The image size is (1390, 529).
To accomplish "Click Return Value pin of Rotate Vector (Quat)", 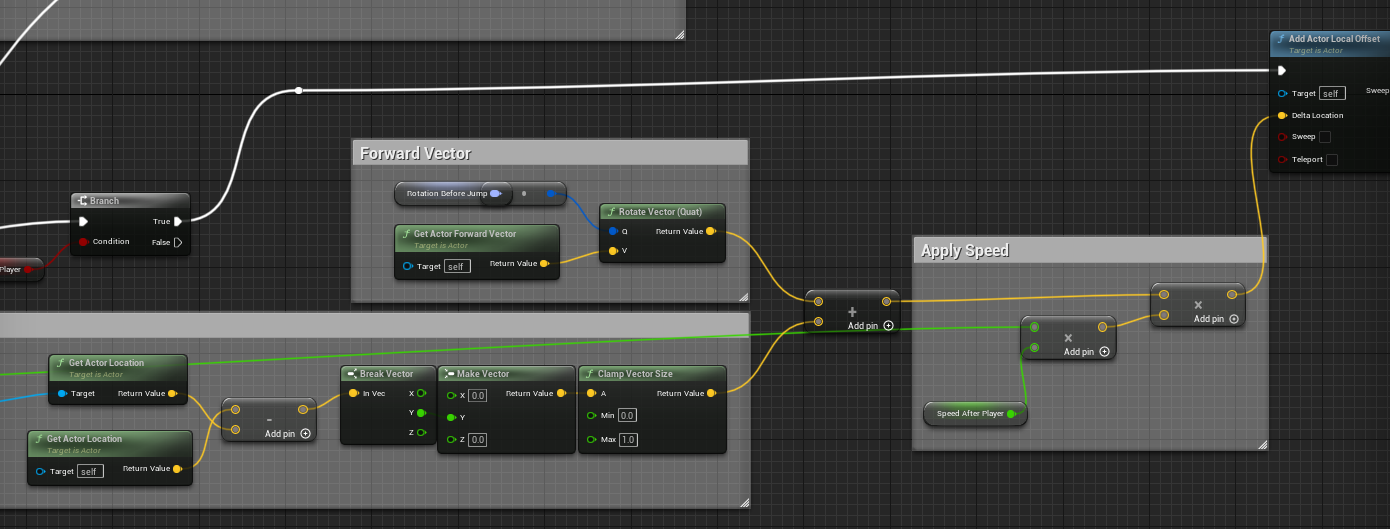I will click(710, 231).
